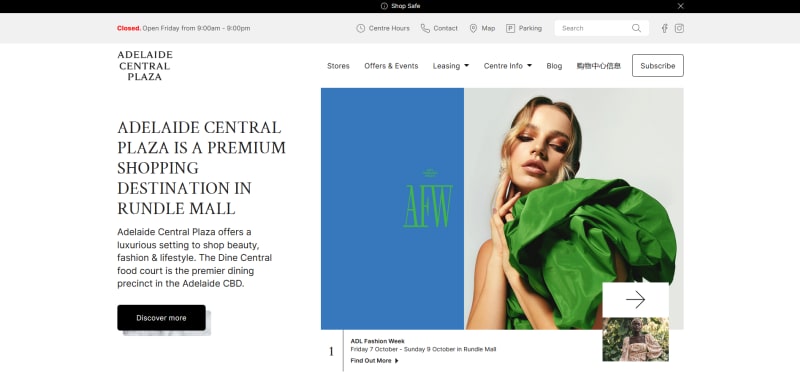Open the Facebook page icon

point(664,29)
